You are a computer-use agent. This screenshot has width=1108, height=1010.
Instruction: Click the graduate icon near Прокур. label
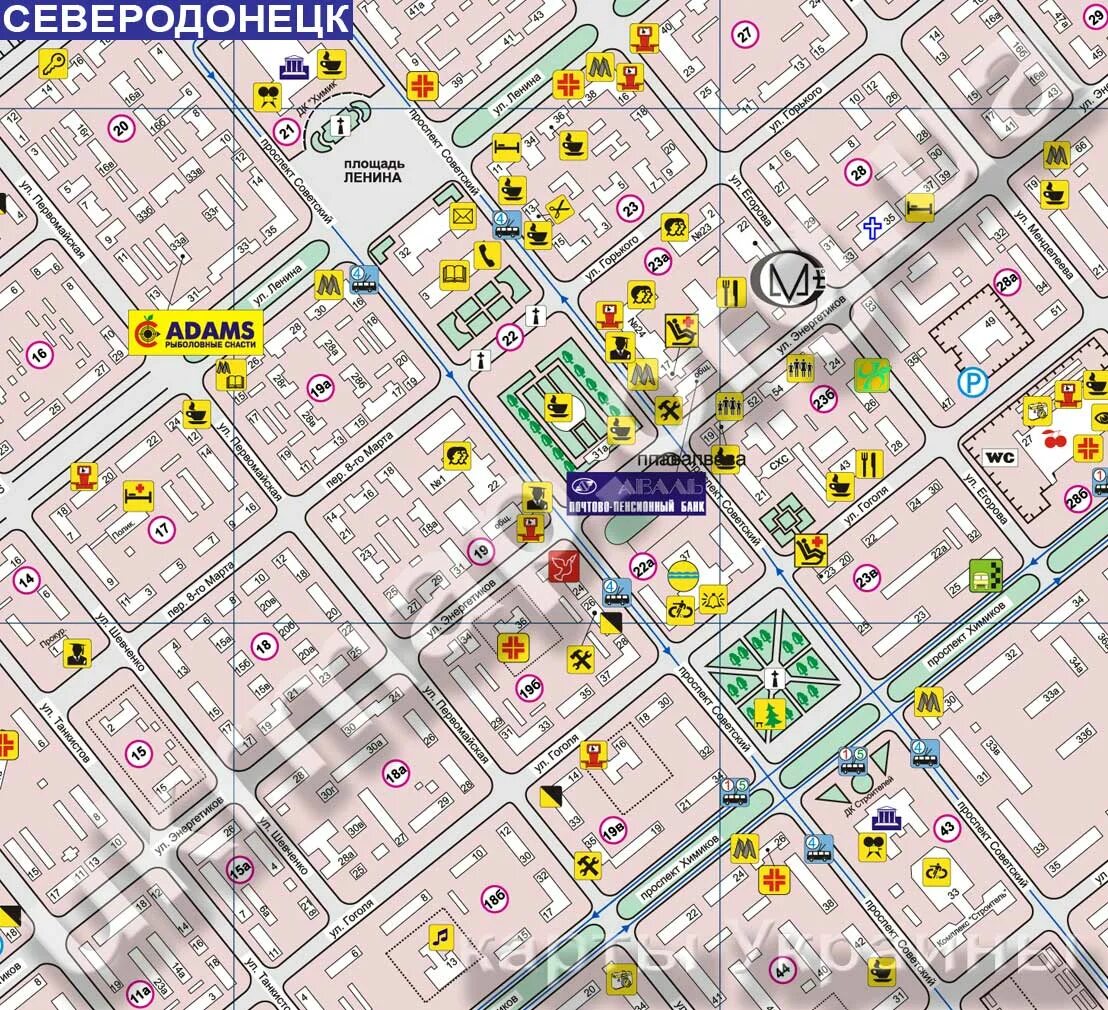(x=77, y=653)
